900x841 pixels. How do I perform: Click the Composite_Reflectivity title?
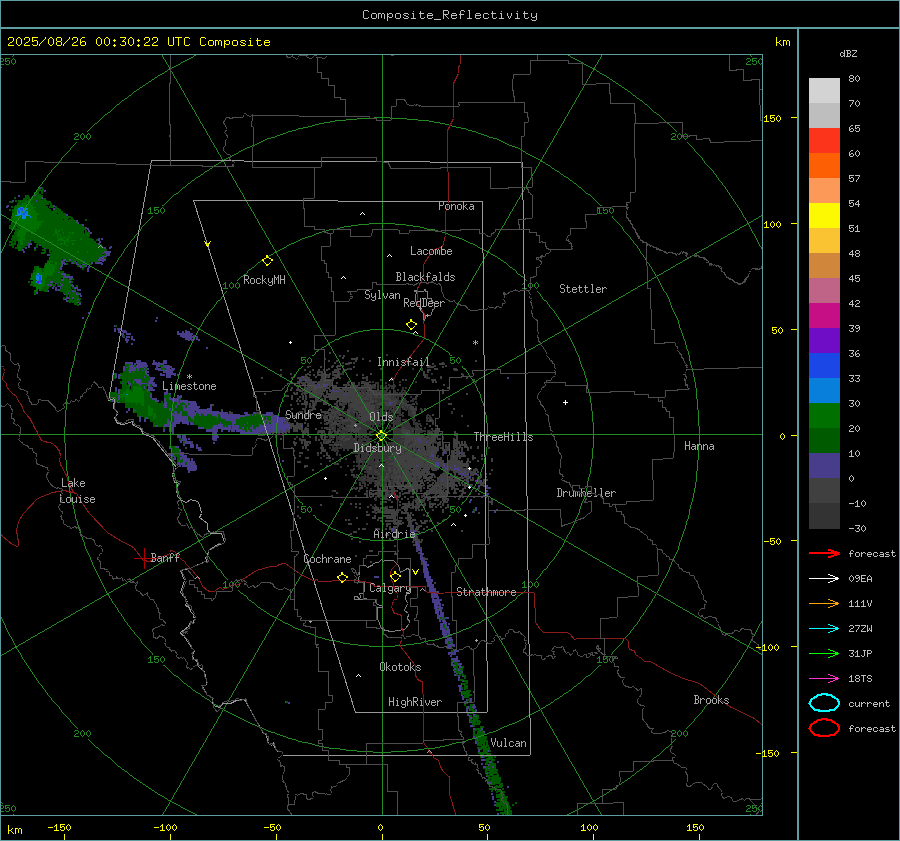(x=450, y=15)
